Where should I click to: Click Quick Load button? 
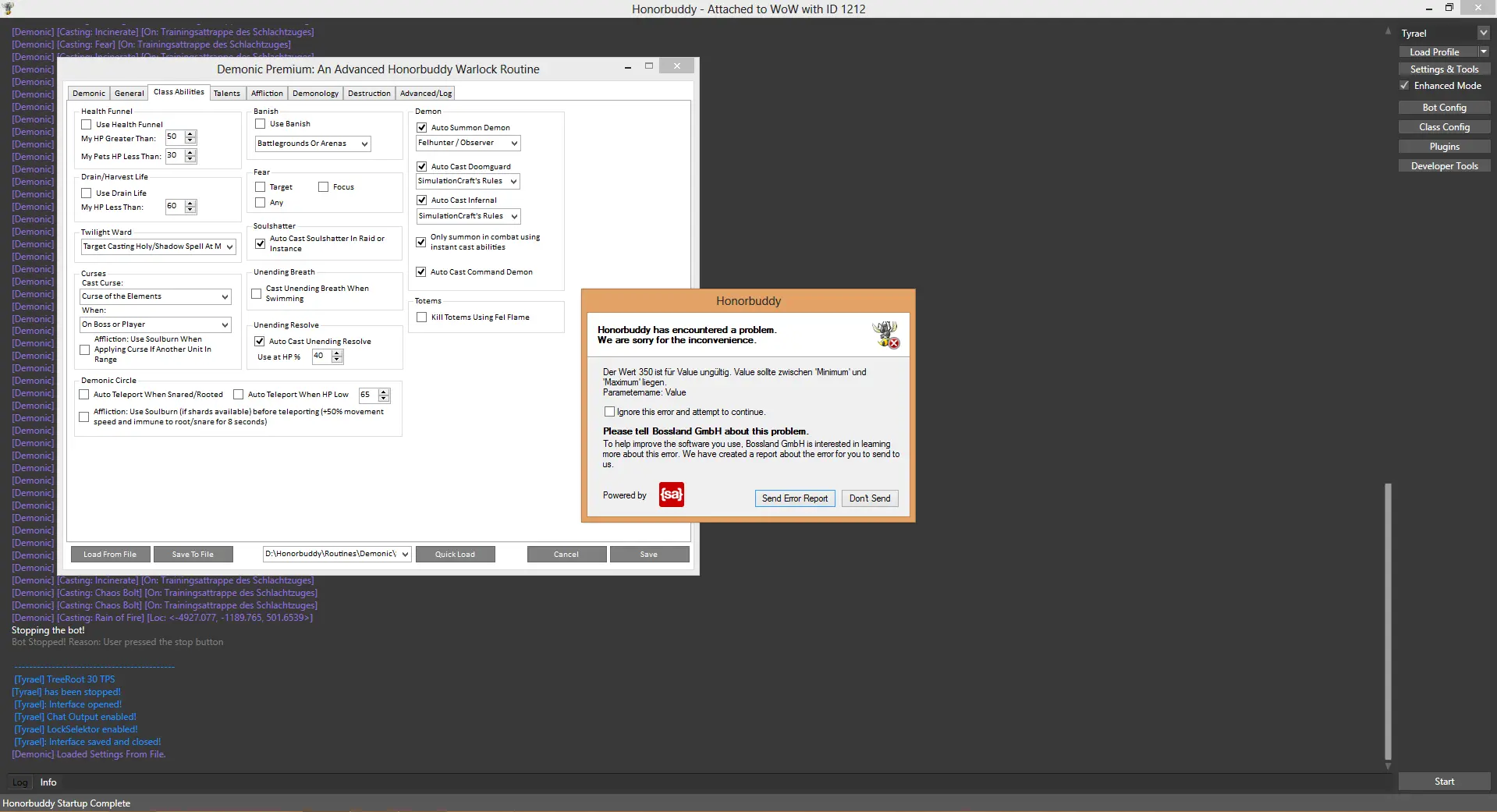coord(455,555)
